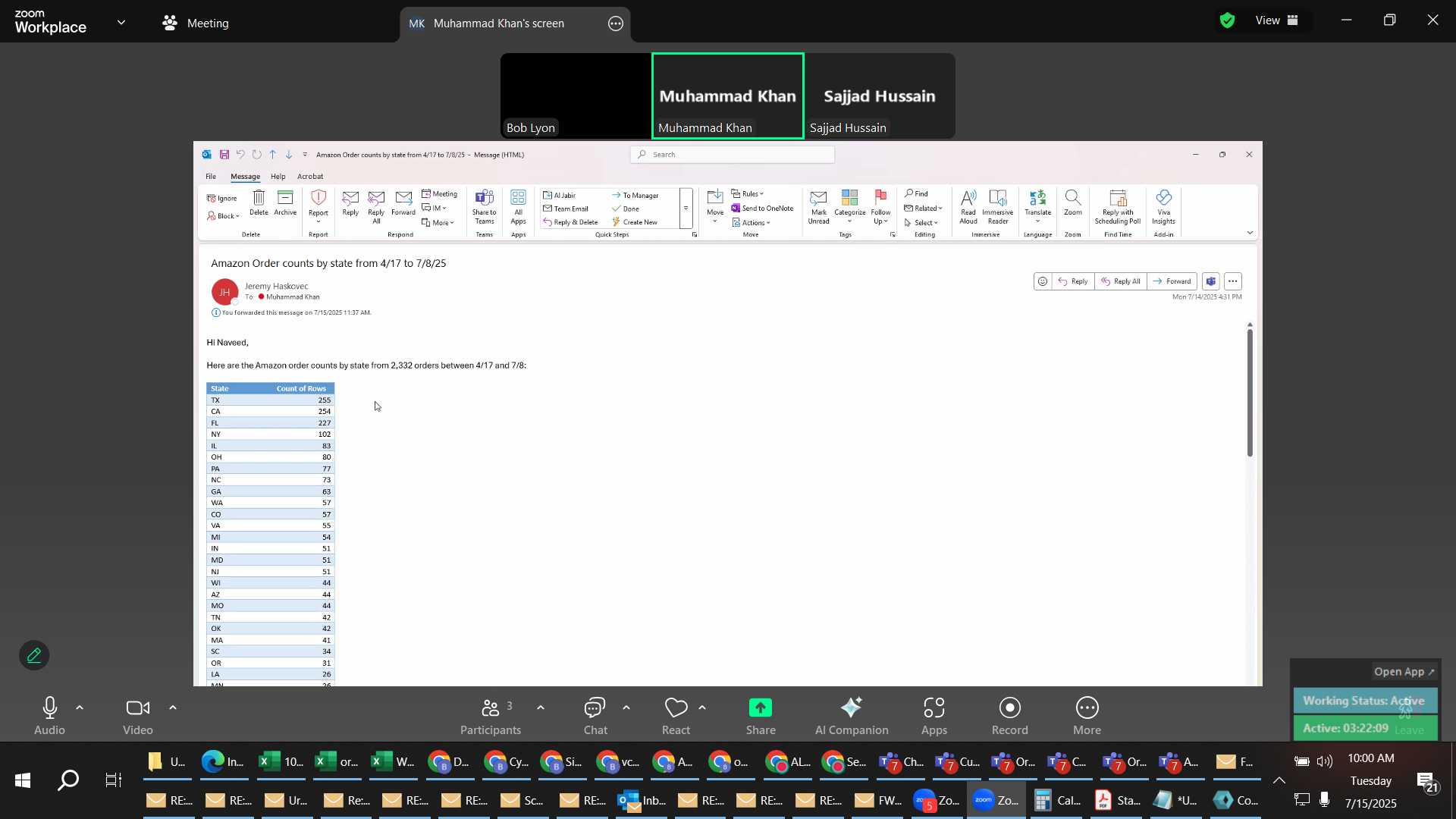The image size is (1456, 819).
Task: Open All Apps in ribbon
Action: click(x=519, y=206)
